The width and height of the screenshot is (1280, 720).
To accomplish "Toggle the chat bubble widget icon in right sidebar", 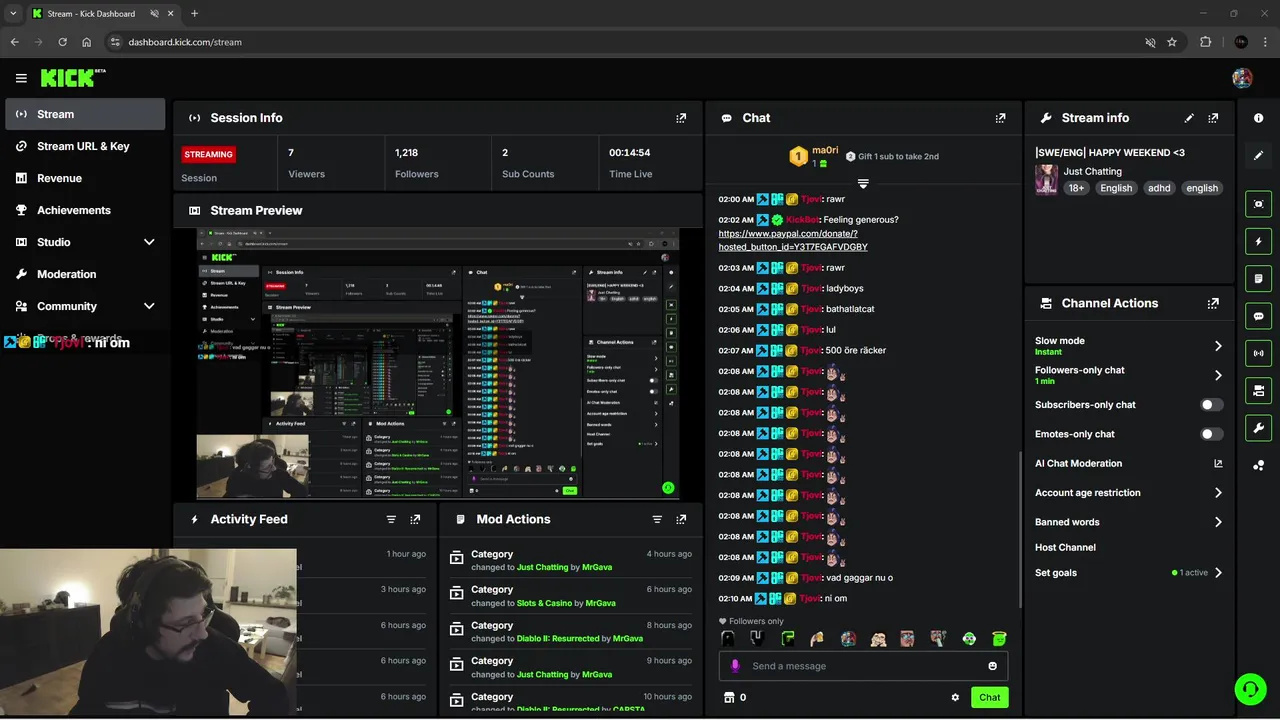I will click(x=1258, y=316).
